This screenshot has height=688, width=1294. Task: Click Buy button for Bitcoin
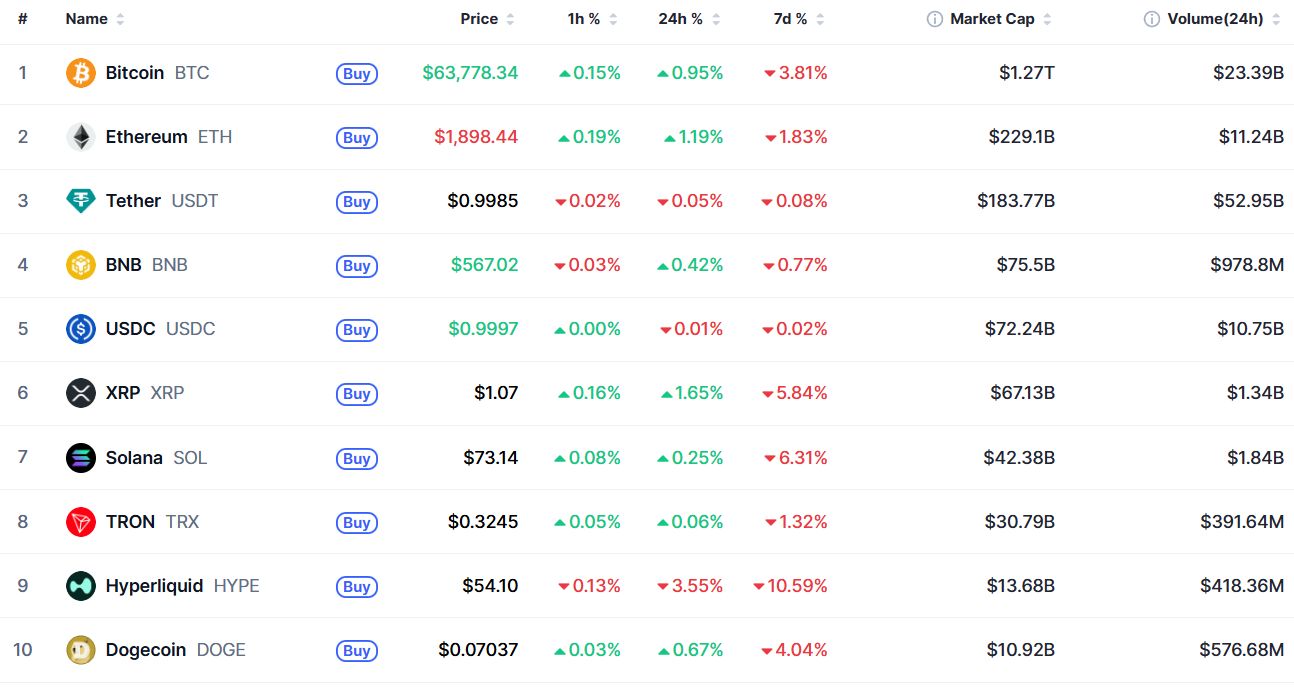357,73
